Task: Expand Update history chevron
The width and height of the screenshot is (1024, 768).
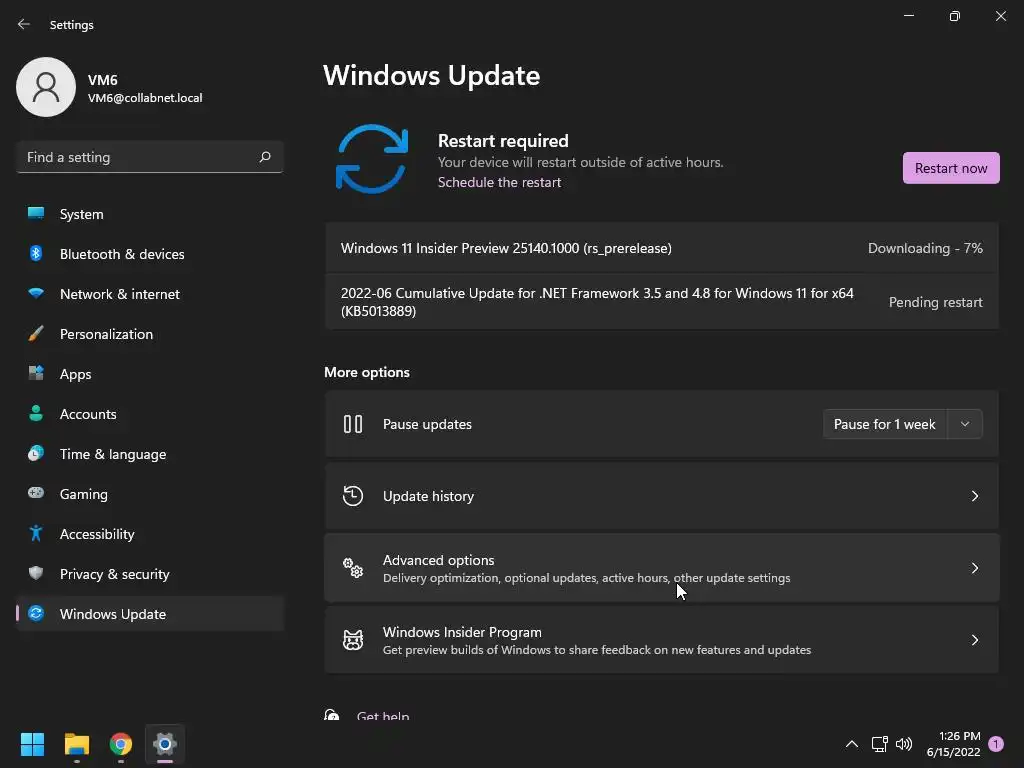Action: [974, 496]
